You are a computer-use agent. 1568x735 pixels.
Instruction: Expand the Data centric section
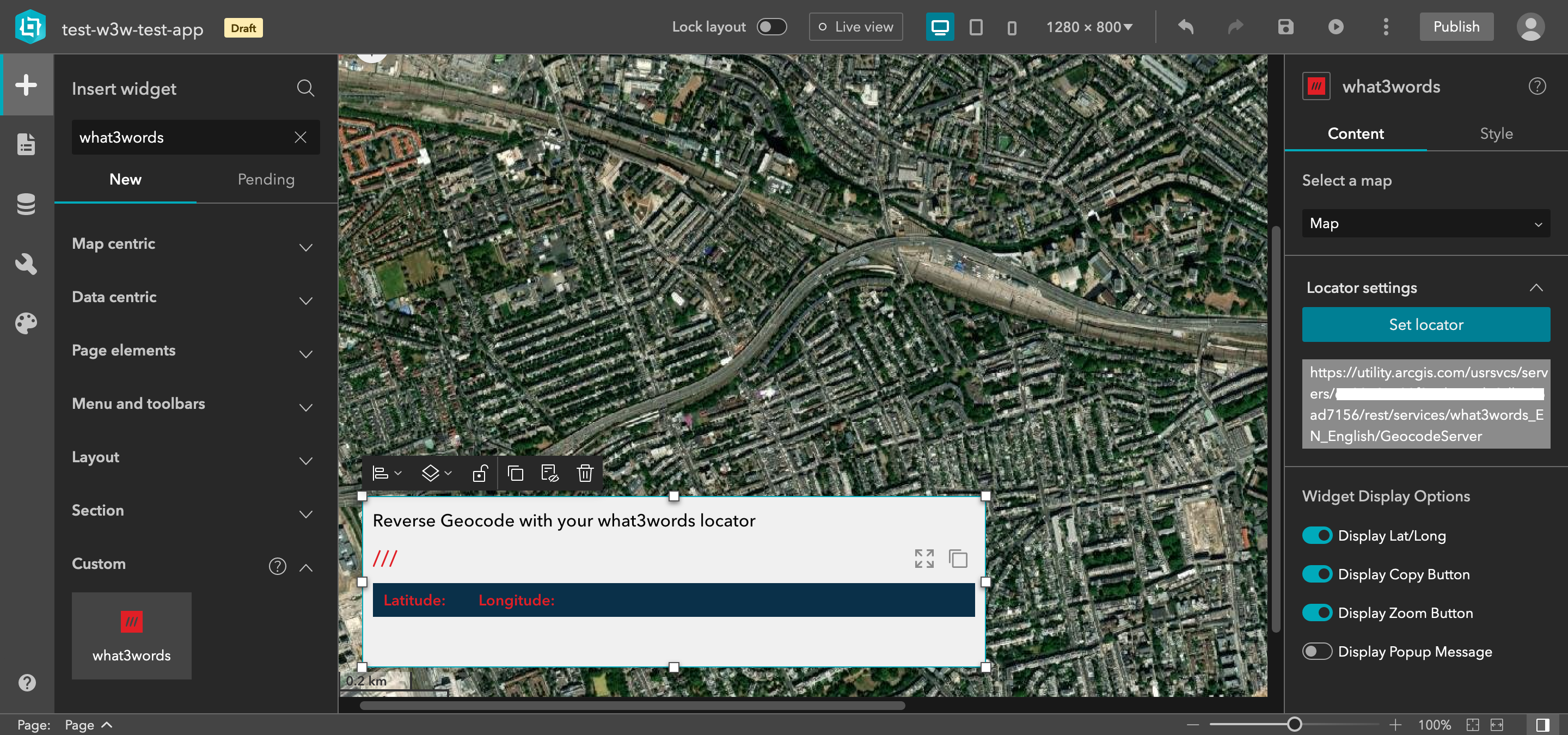[191, 297]
